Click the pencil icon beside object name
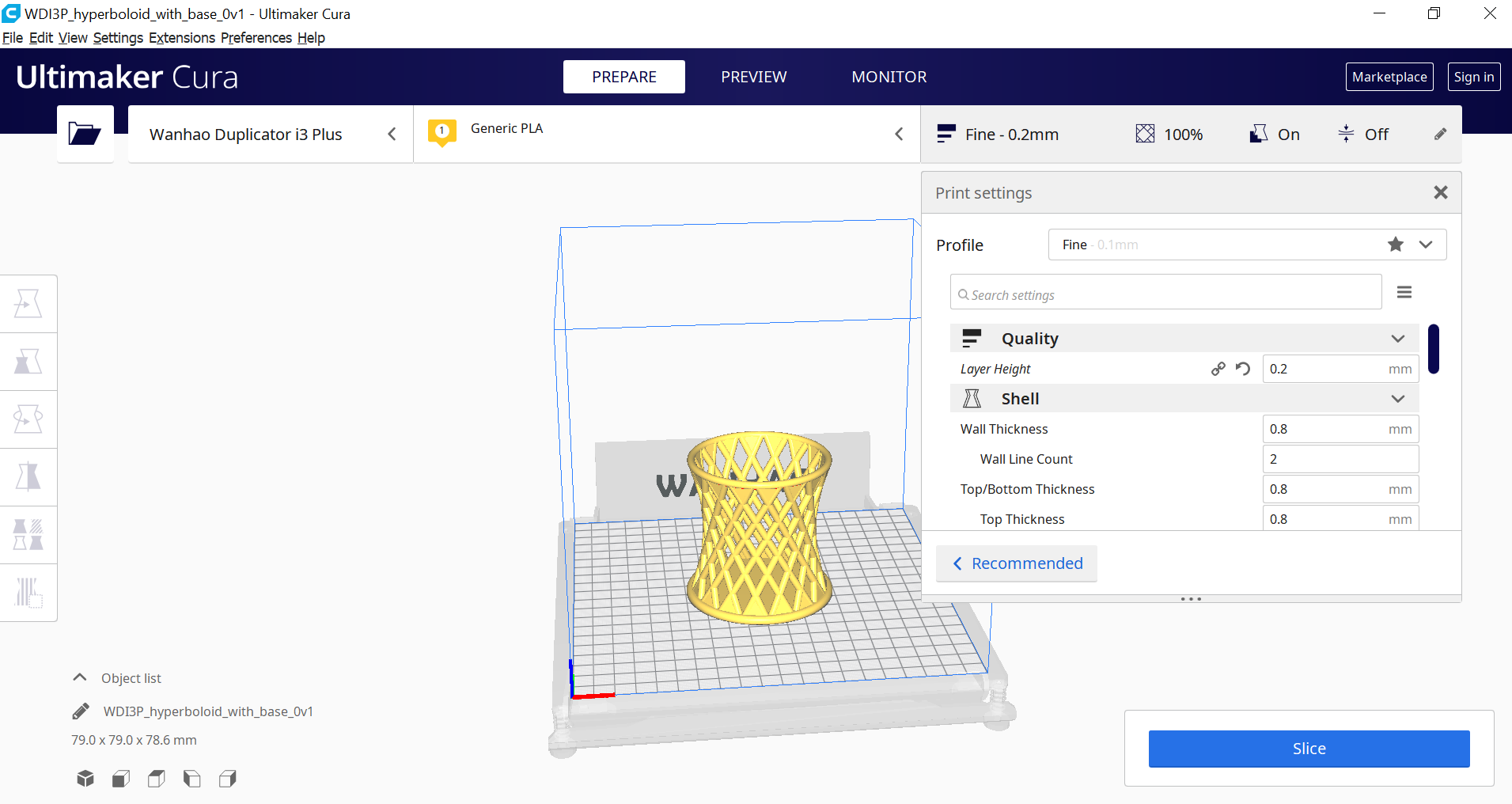 [81, 711]
